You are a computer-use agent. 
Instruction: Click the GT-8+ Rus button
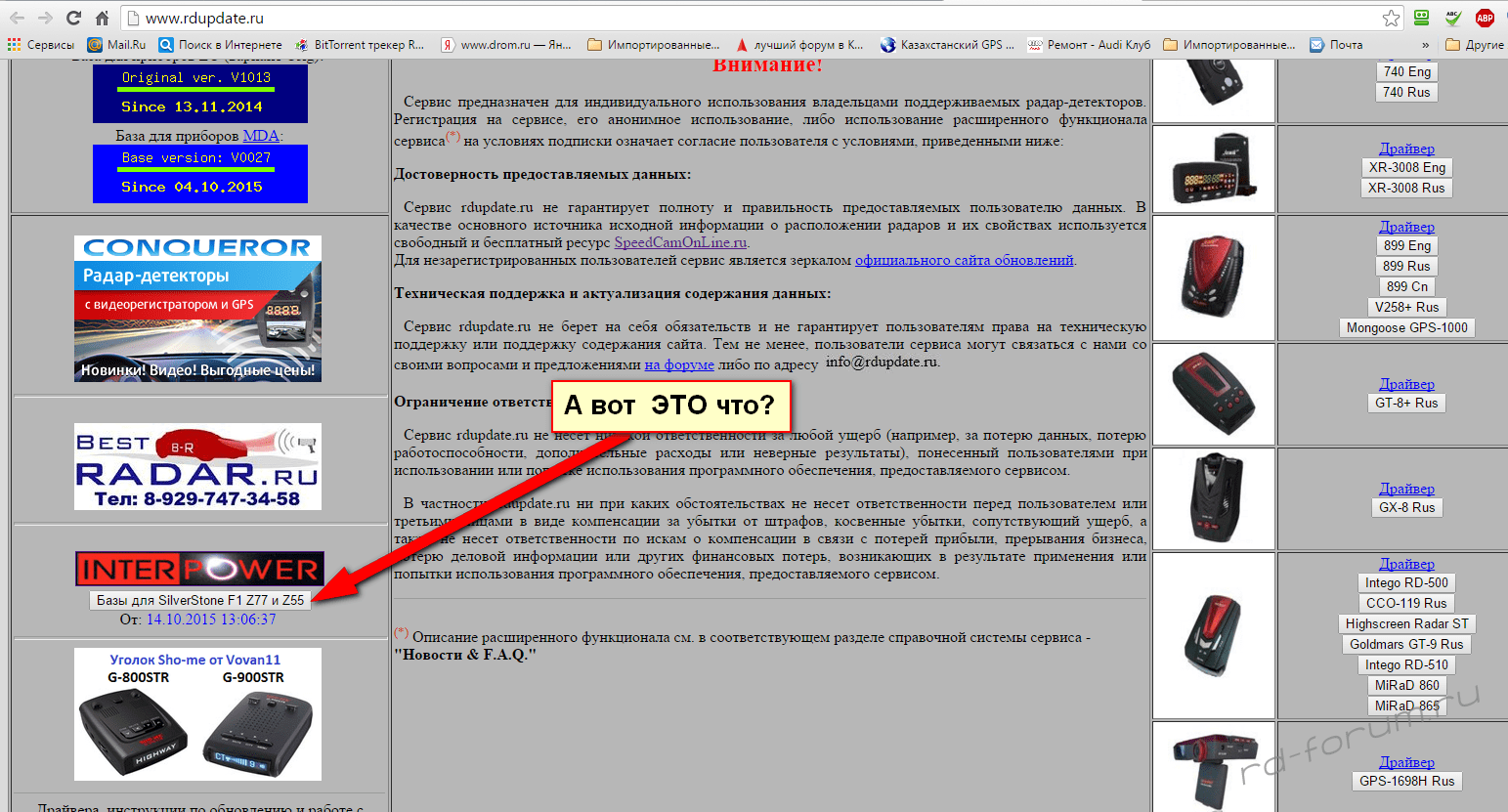click(1406, 403)
